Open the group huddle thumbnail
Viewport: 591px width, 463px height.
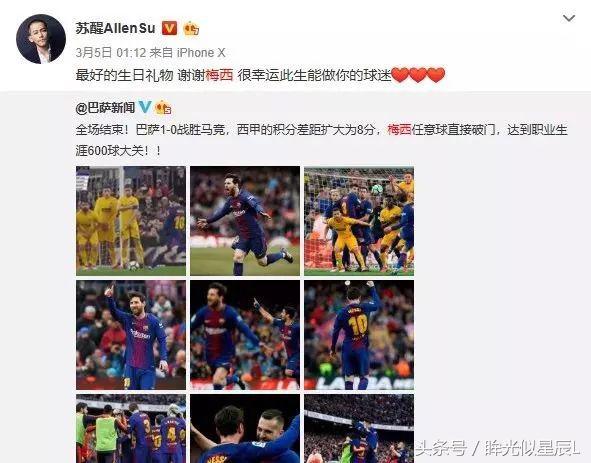(x=131, y=429)
